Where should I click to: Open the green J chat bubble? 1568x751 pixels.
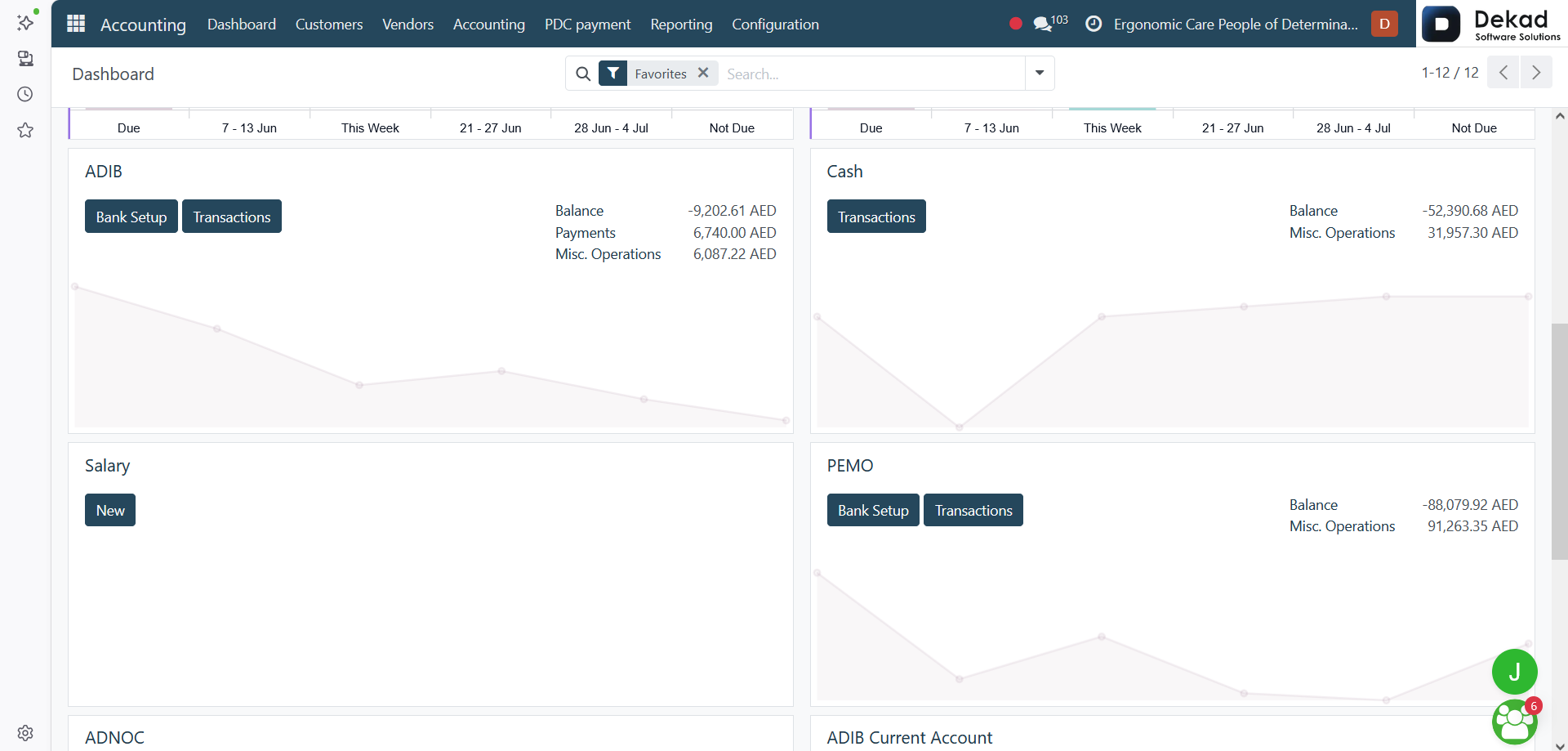[1515, 672]
